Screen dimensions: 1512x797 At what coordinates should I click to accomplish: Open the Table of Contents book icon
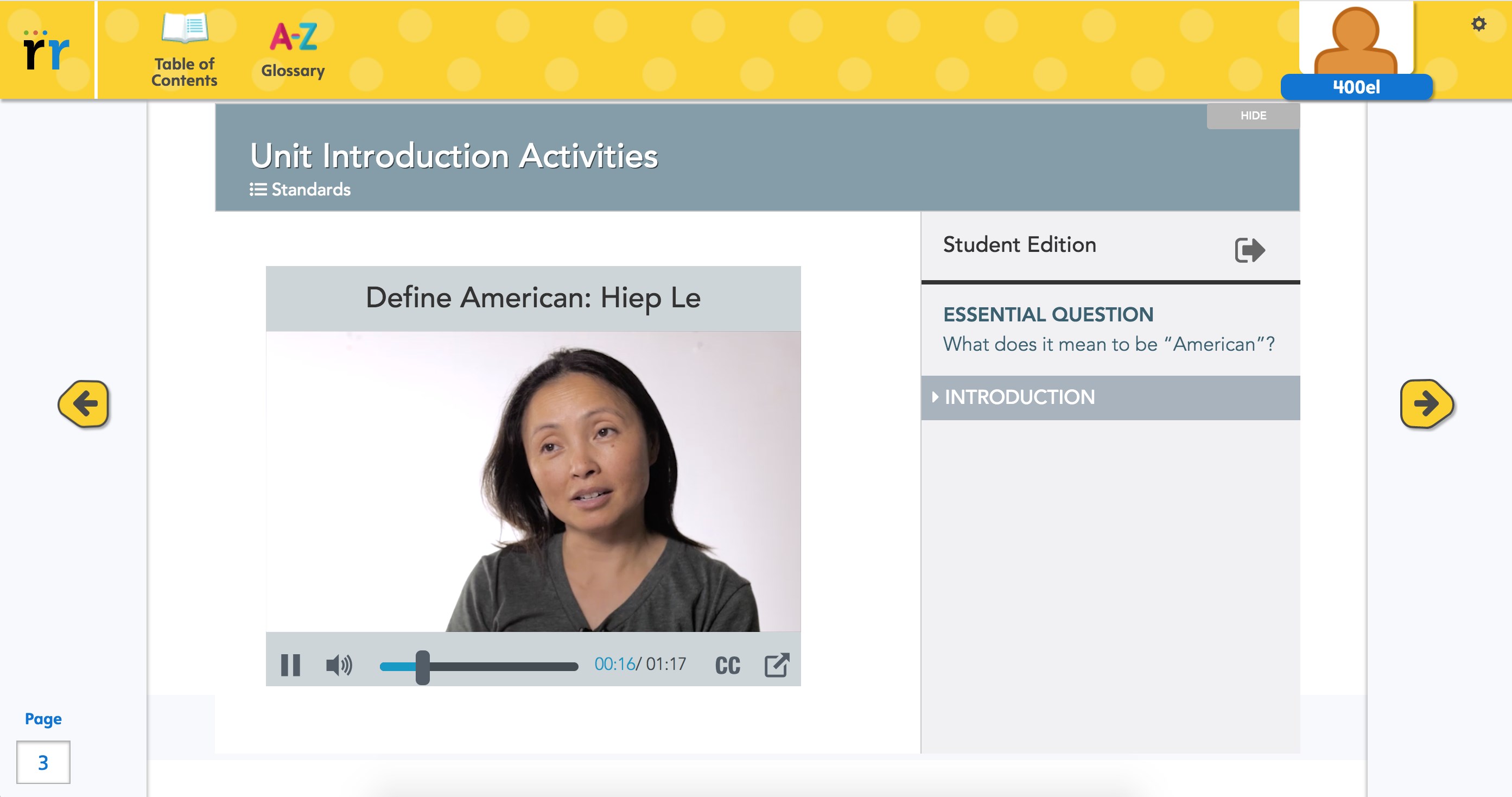[x=185, y=29]
